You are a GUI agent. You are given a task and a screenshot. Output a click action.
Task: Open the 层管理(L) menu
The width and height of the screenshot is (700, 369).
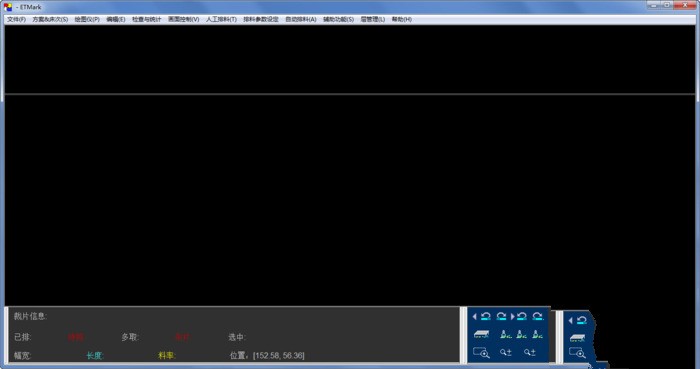(373, 19)
